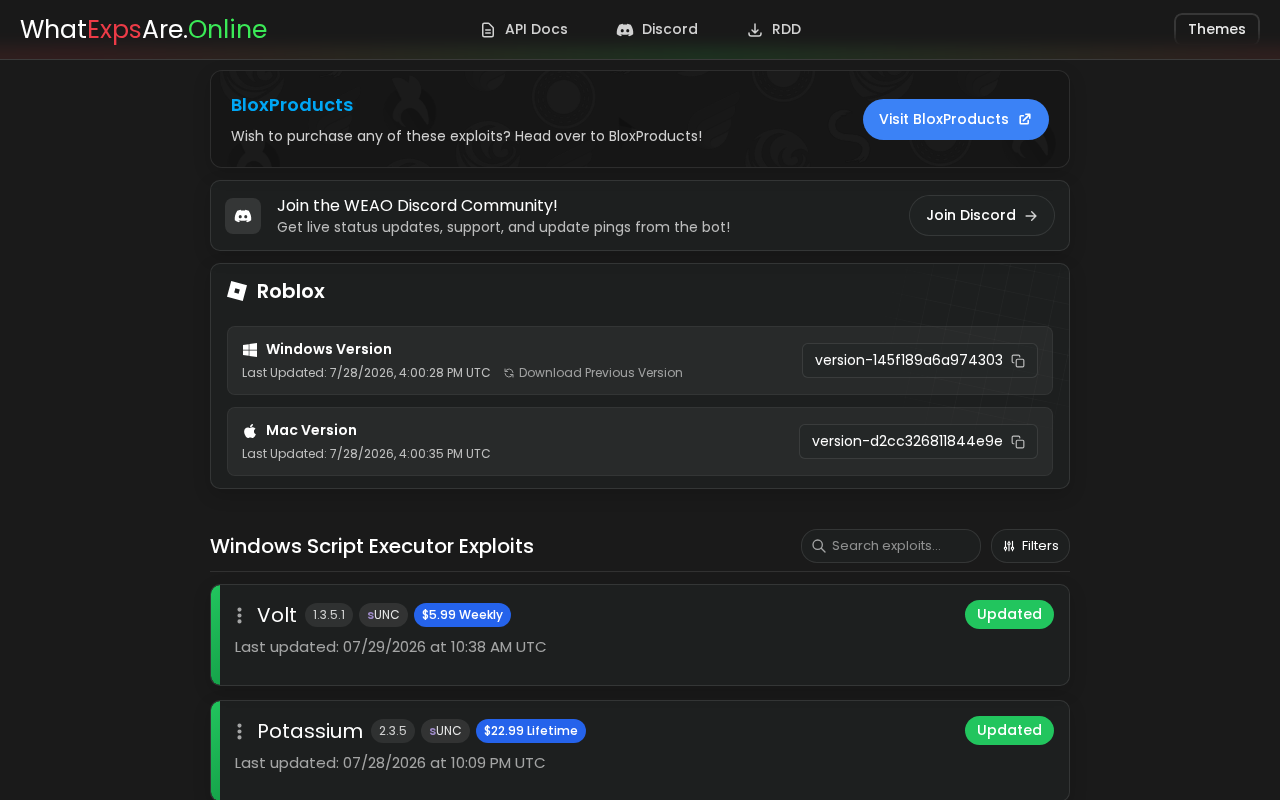Open the Themes menu

point(1217,29)
